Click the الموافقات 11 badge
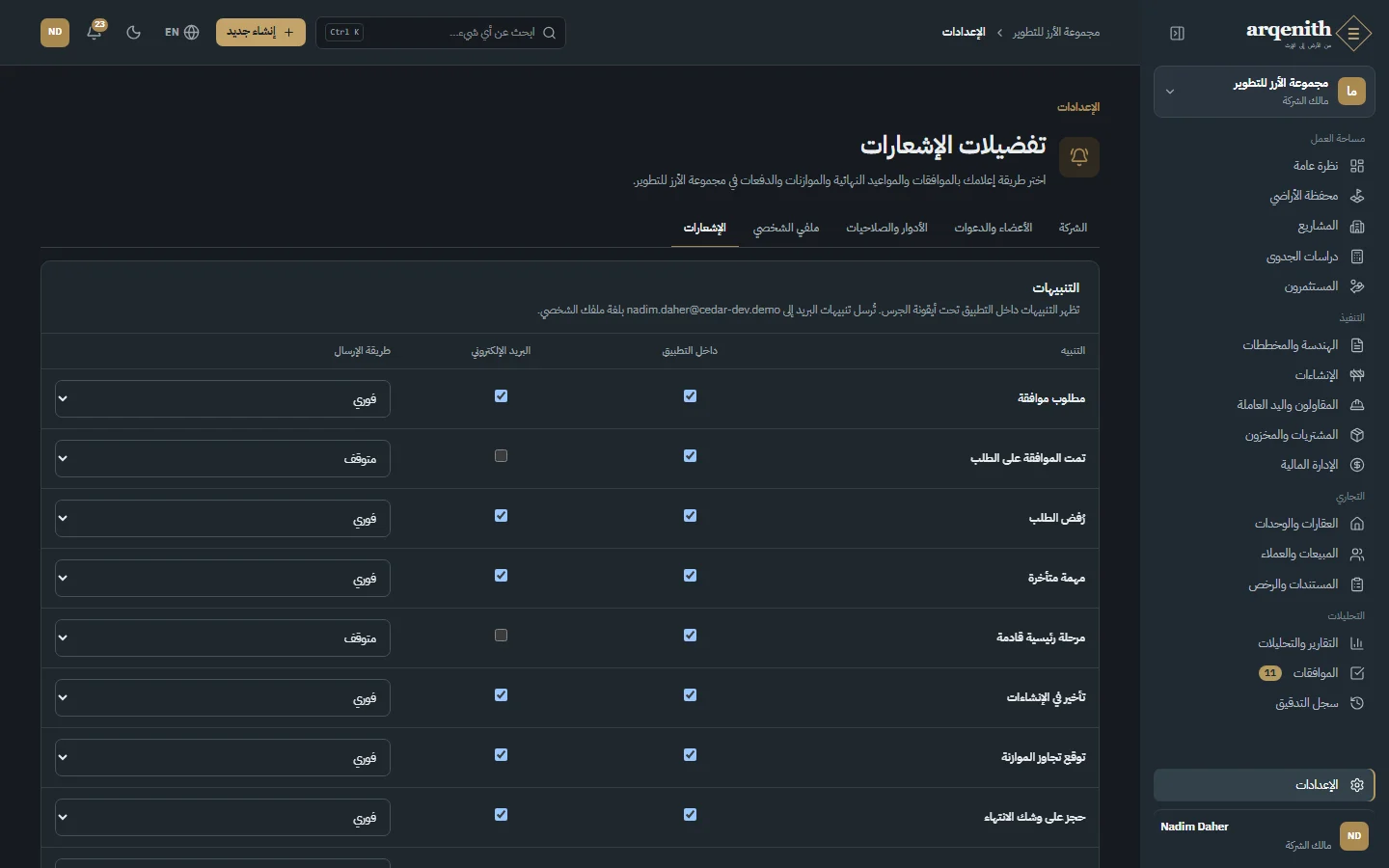1389x868 pixels. coord(1270,673)
